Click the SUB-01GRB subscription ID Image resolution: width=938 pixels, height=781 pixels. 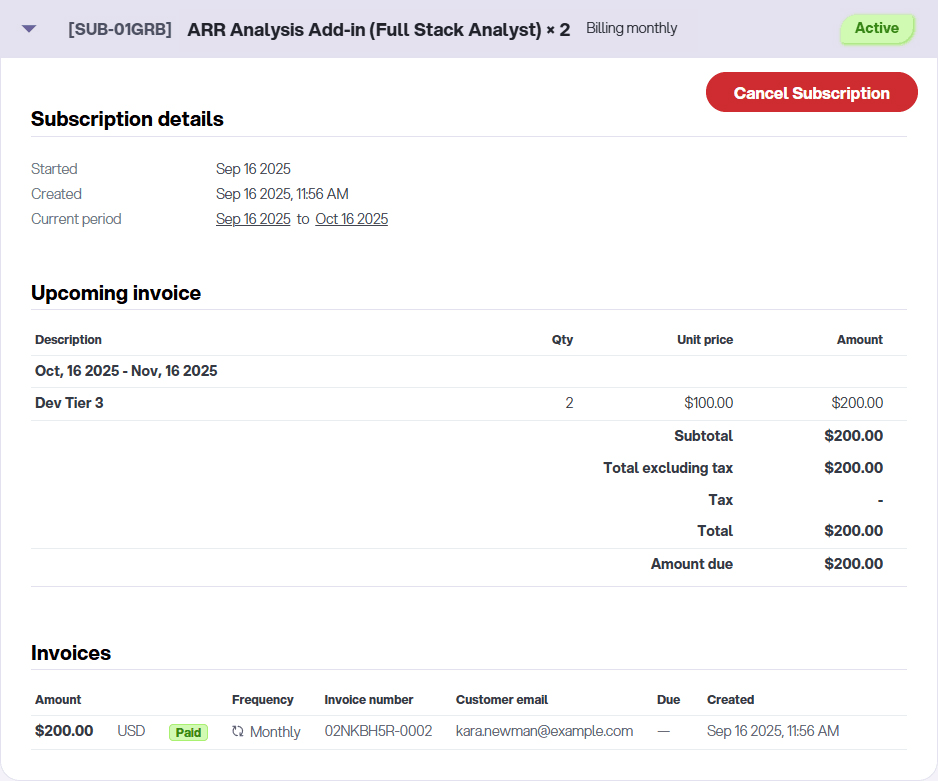point(120,29)
